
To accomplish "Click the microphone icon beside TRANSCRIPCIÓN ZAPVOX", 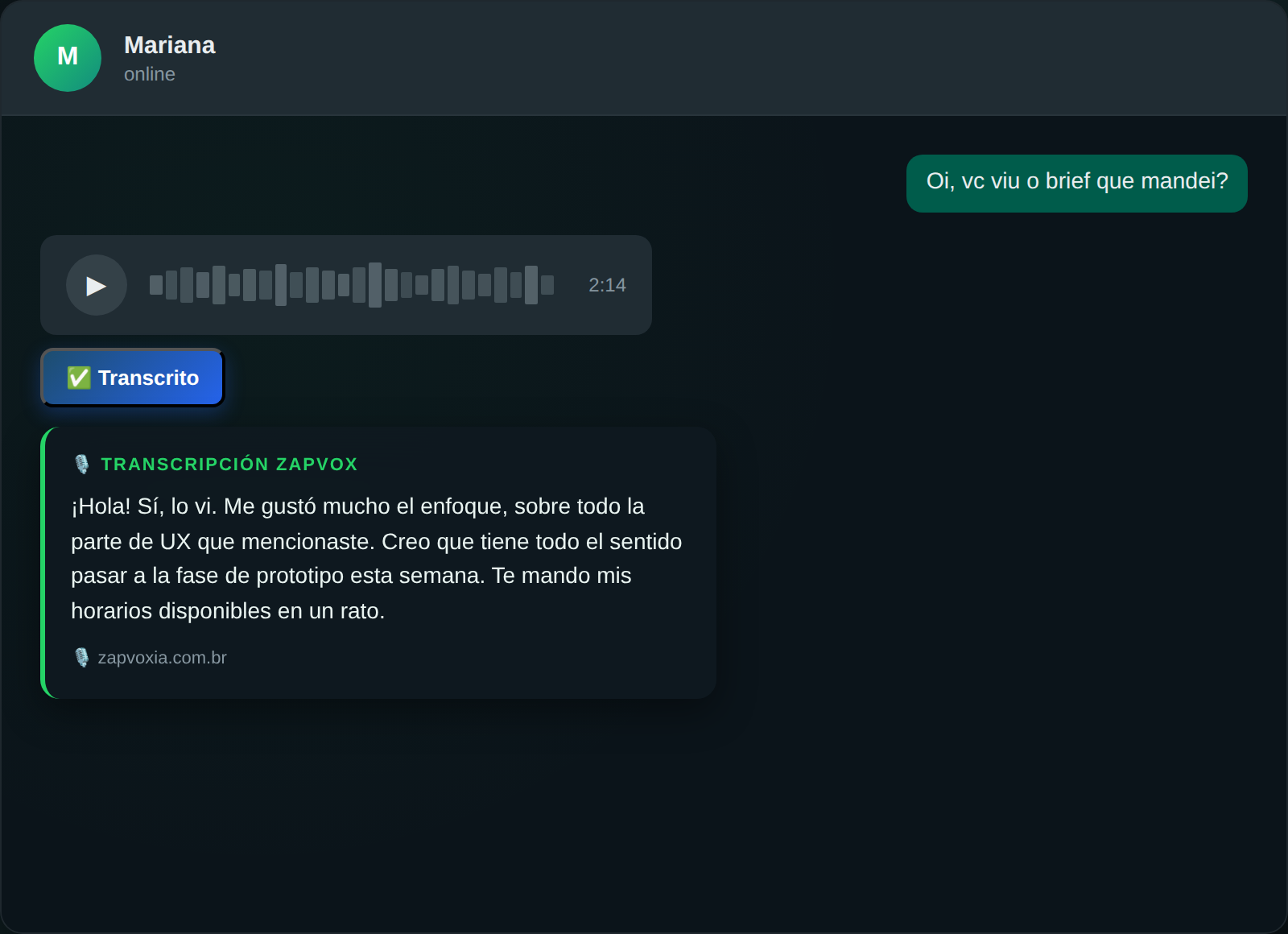I will coord(81,465).
